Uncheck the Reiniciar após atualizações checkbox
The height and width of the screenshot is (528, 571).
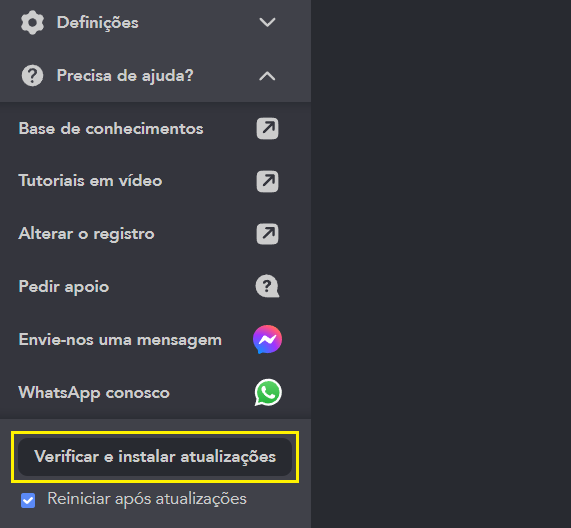pos(28,500)
